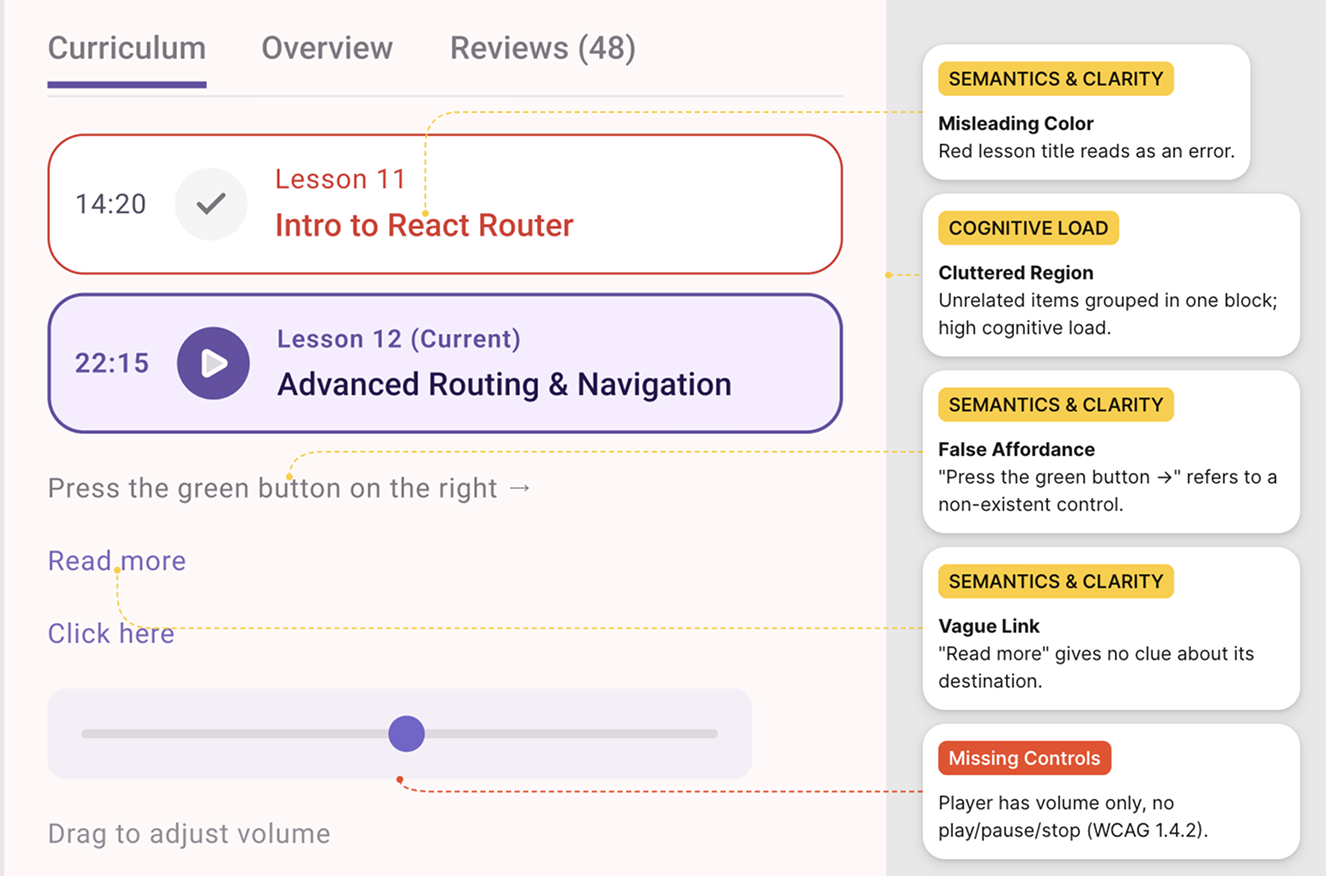This screenshot has width=1326, height=876.
Task: Click the "Lesson 12 (Current)" label
Action: (x=399, y=339)
